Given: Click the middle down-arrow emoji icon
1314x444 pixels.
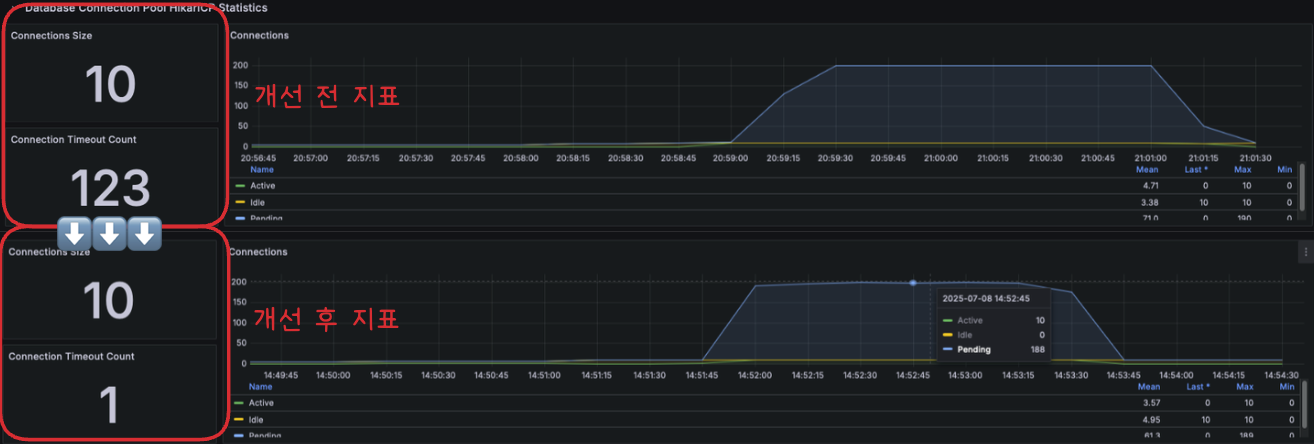Looking at the screenshot, I should [109, 235].
